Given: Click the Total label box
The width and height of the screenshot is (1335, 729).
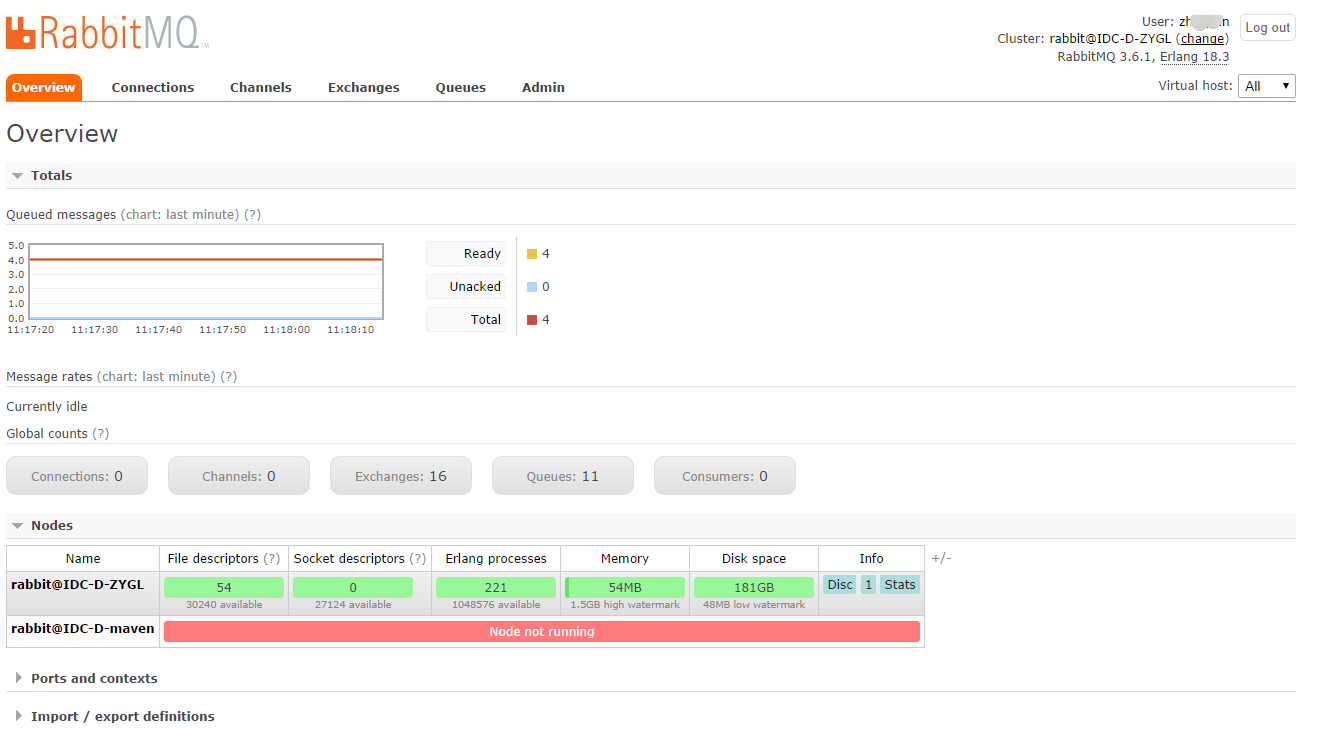Looking at the screenshot, I should pyautogui.click(x=466, y=320).
